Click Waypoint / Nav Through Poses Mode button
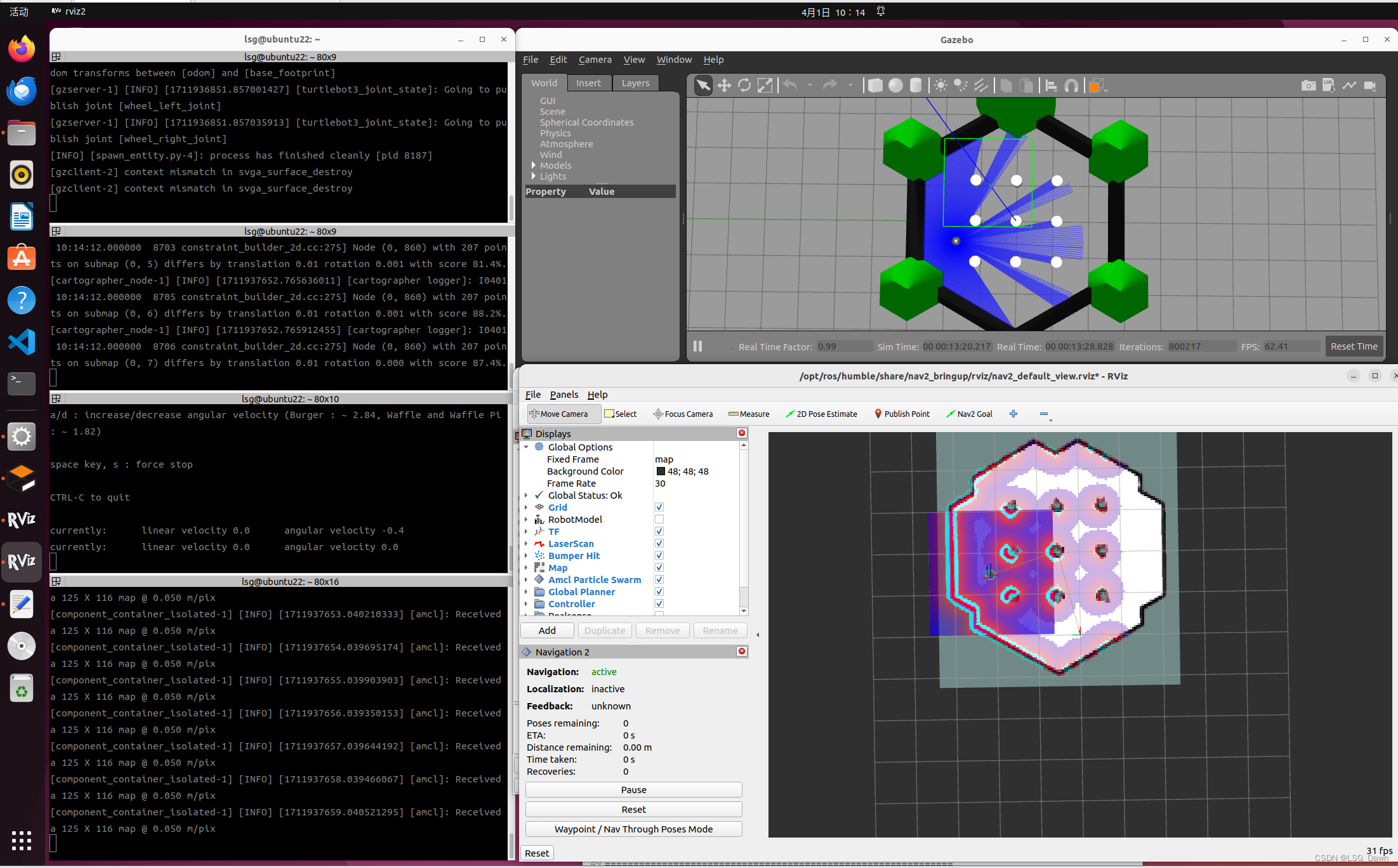Screen dimensions: 1398x868 click(633, 829)
